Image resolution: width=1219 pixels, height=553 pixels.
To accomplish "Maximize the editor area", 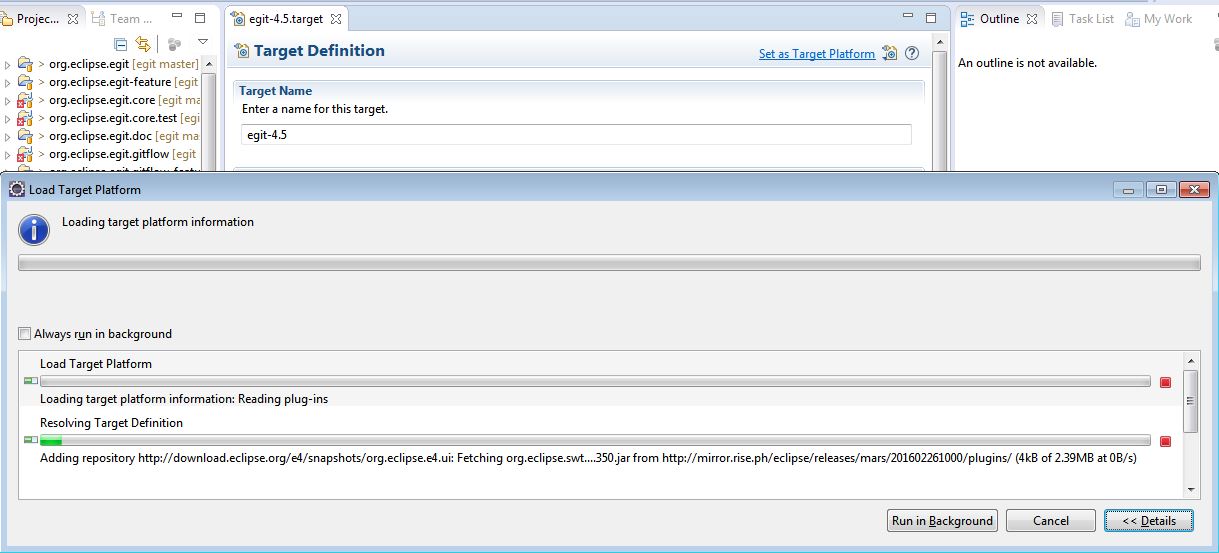I will point(931,18).
